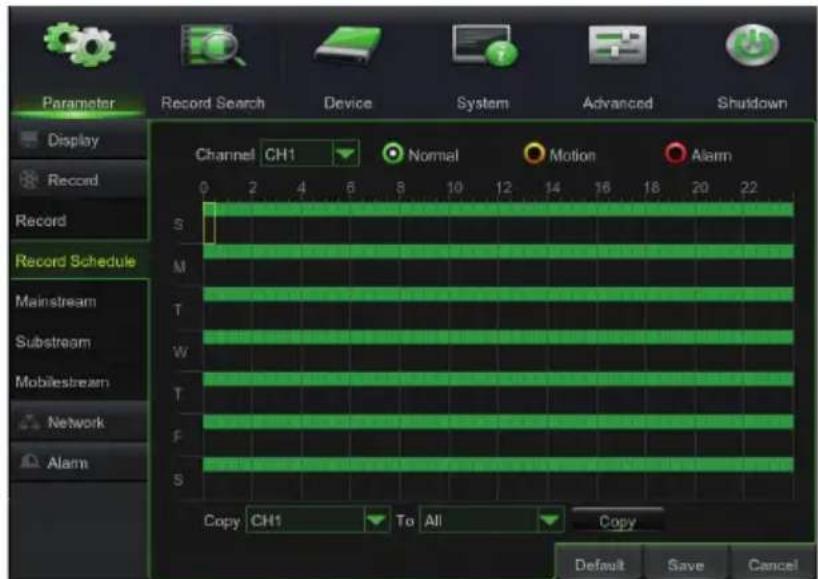Open the Copy source CH1 dropdown
This screenshot has width=818, height=579.
(x=318, y=520)
